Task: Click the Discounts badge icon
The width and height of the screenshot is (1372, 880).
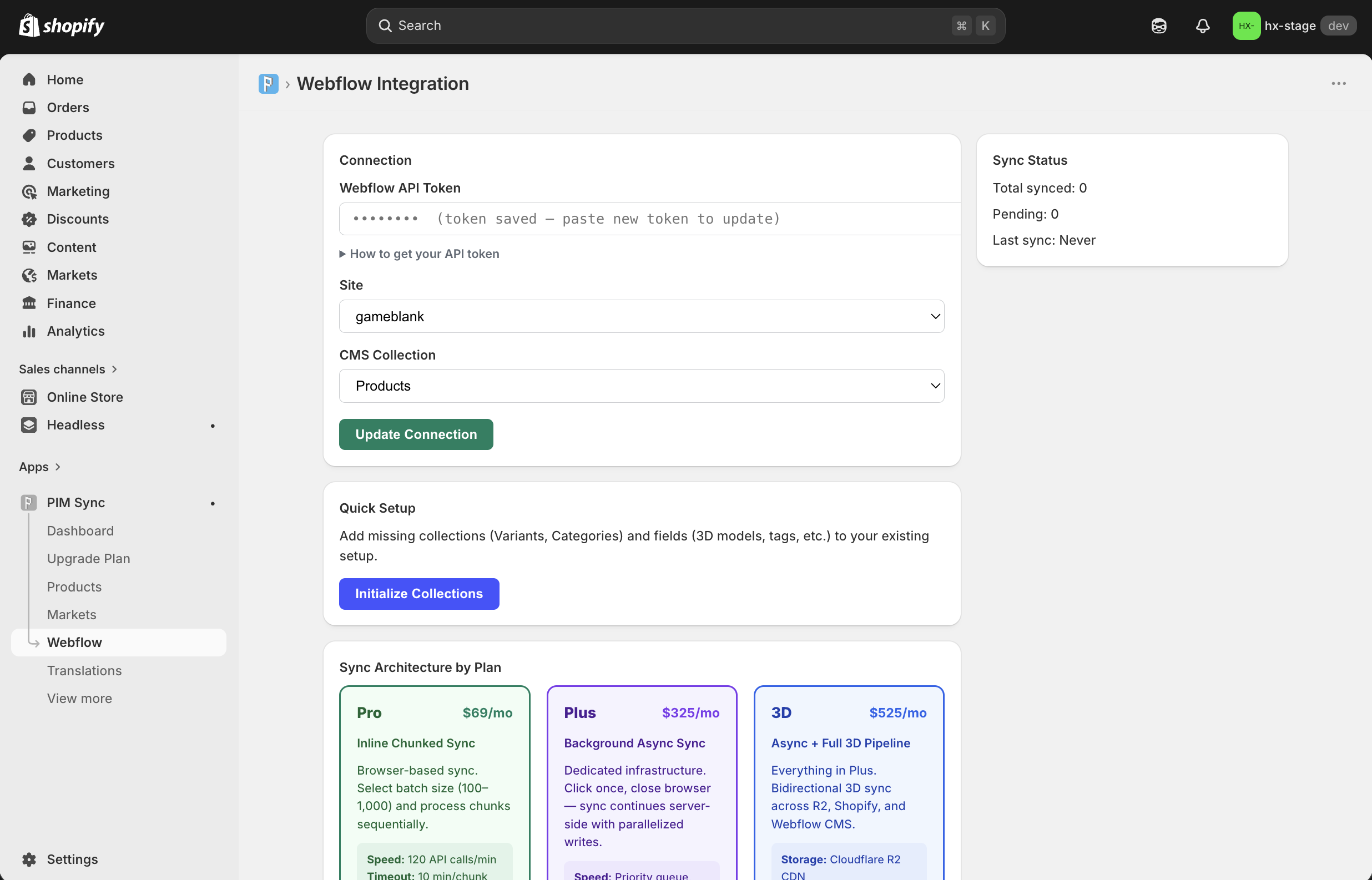Action: pos(29,219)
